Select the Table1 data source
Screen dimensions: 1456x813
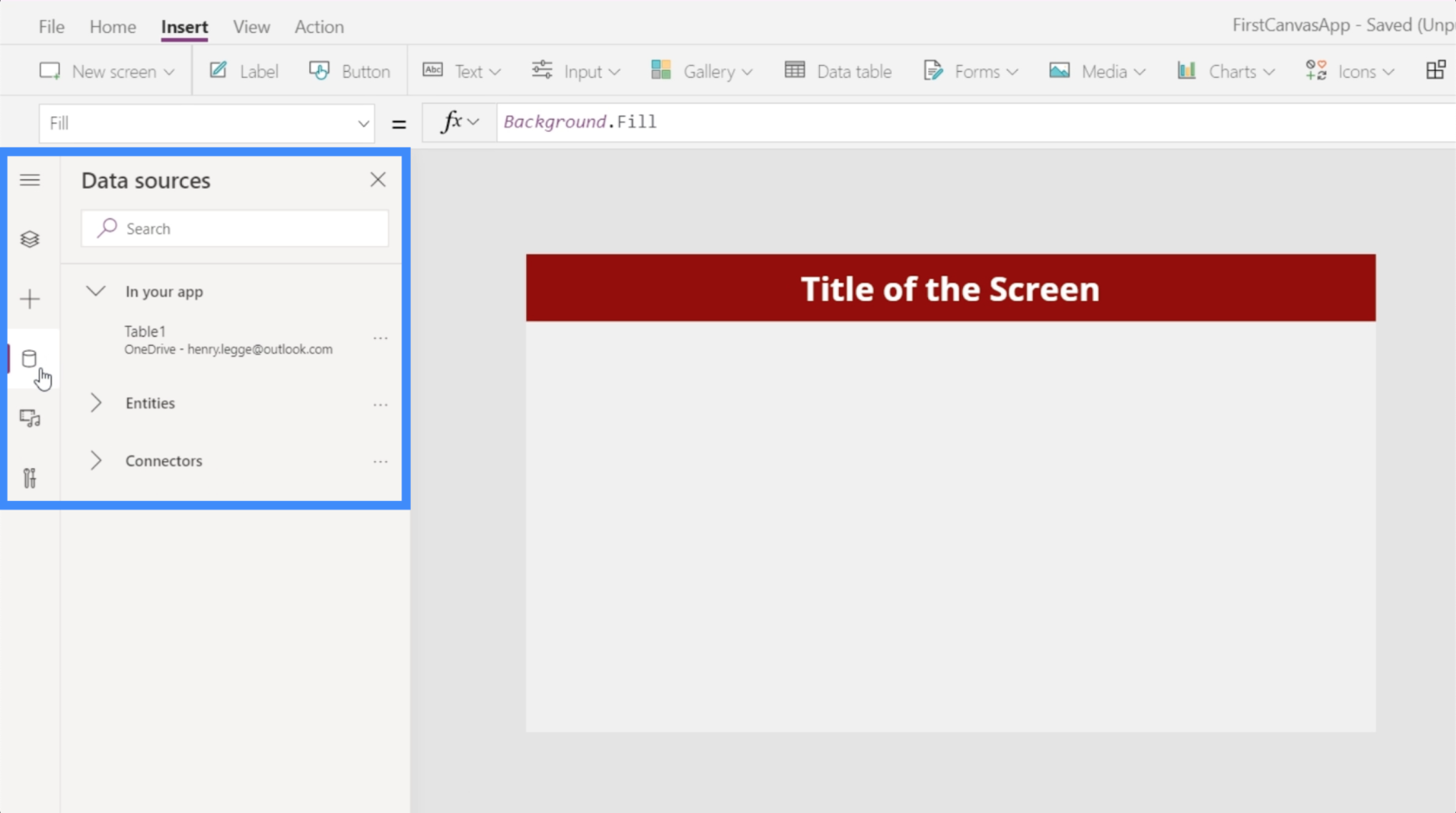click(x=229, y=340)
